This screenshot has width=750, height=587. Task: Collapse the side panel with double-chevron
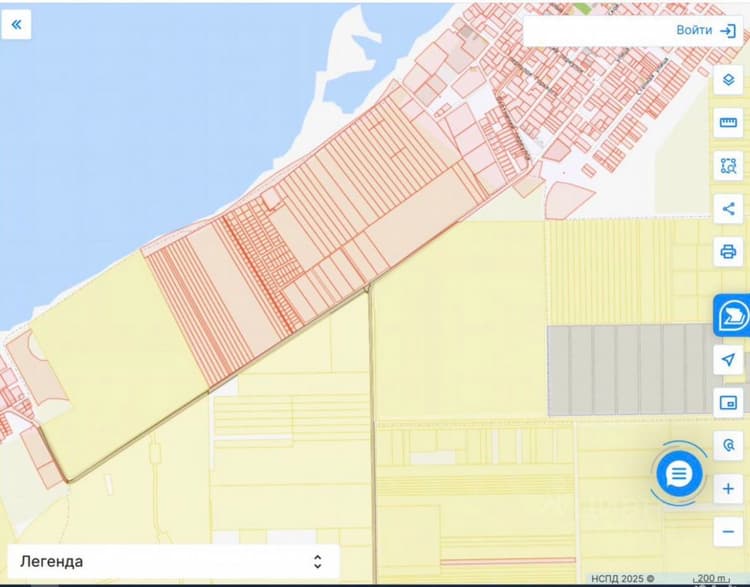click(16, 24)
